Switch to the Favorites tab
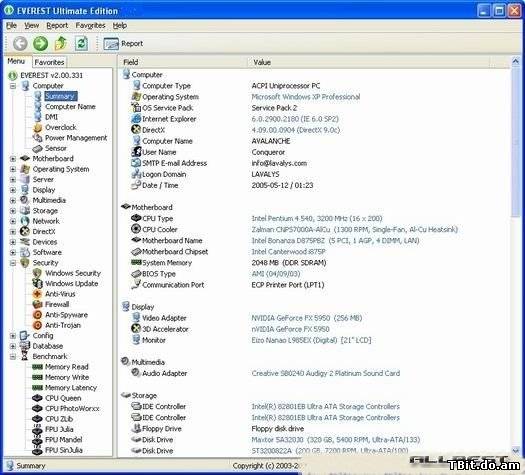This screenshot has width=525, height=475. pos(49,62)
